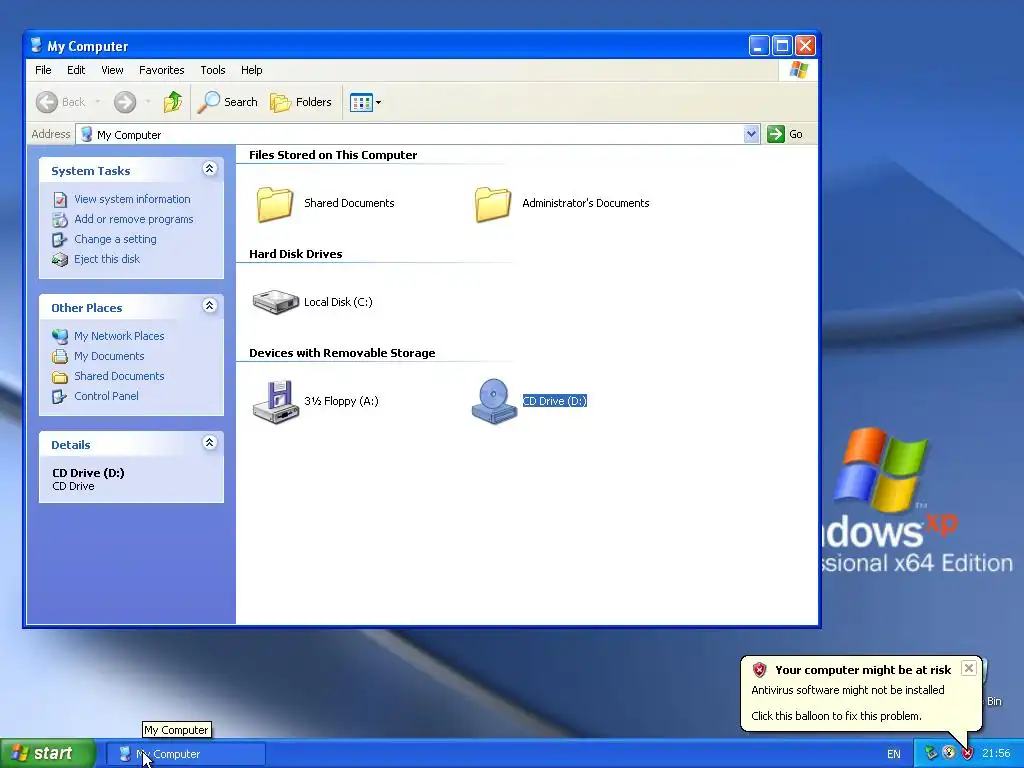Click Add or remove programs link
This screenshot has height=768, width=1024.
[x=133, y=219]
